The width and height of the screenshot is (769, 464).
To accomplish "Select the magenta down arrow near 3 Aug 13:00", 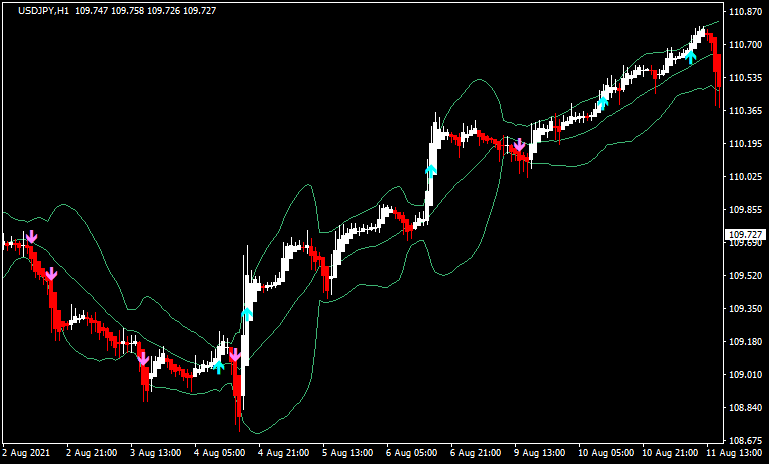I will point(143,358).
